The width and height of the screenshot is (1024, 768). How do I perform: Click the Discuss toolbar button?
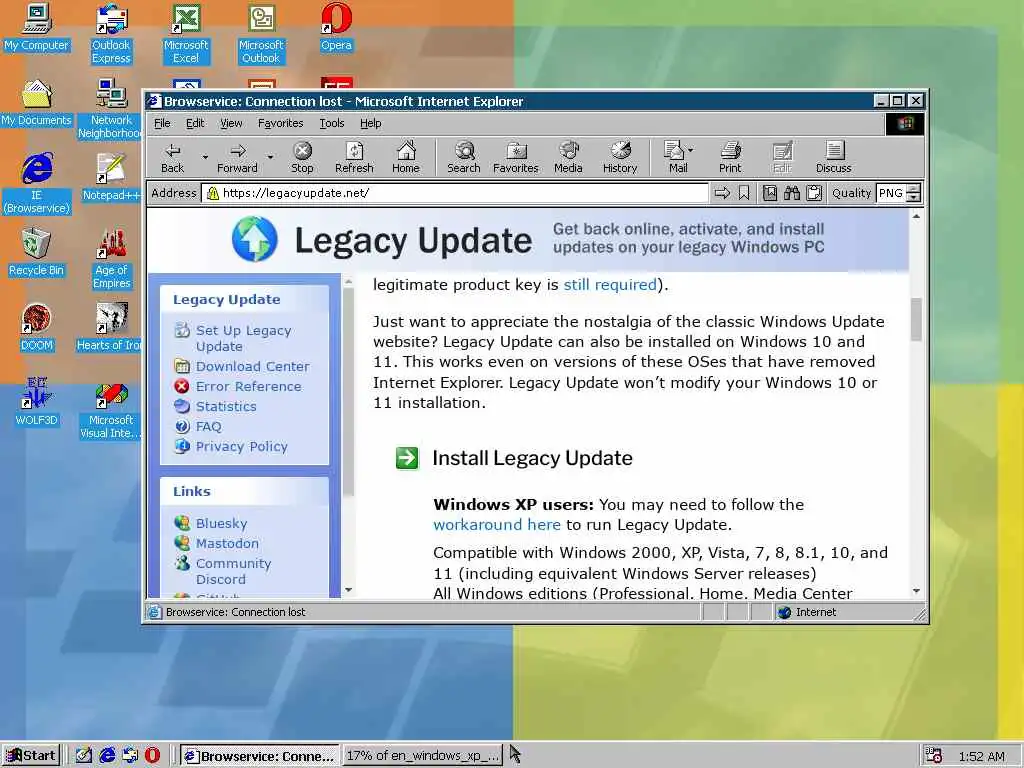pos(833,157)
